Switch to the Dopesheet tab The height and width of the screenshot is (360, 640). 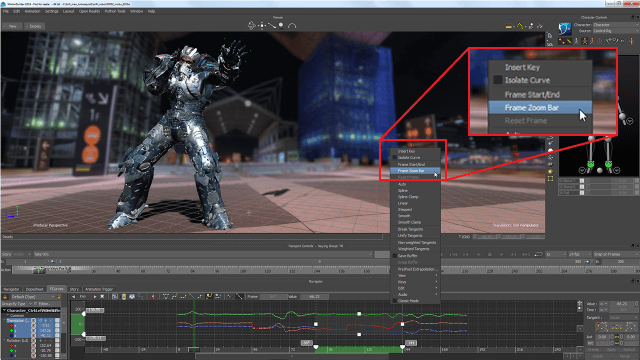34,289
